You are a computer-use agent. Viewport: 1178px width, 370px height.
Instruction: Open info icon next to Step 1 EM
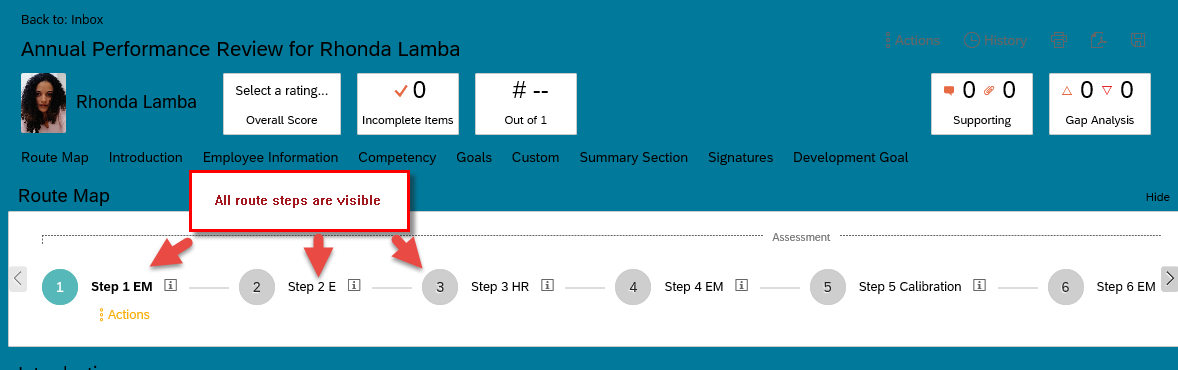pyautogui.click(x=171, y=286)
